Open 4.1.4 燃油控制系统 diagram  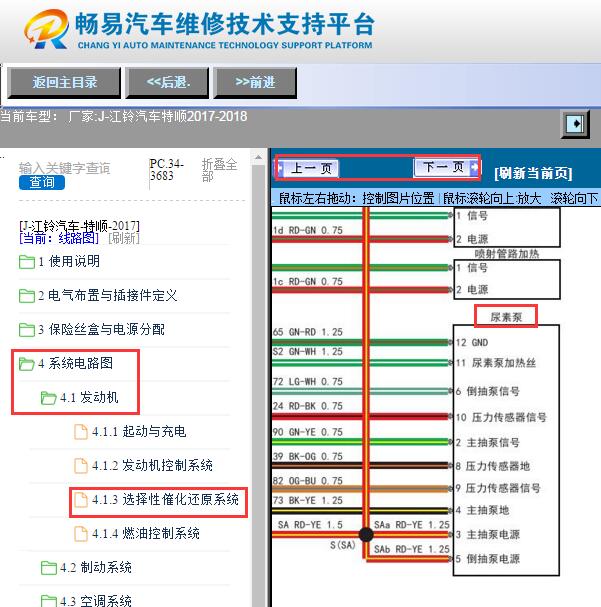tap(146, 533)
